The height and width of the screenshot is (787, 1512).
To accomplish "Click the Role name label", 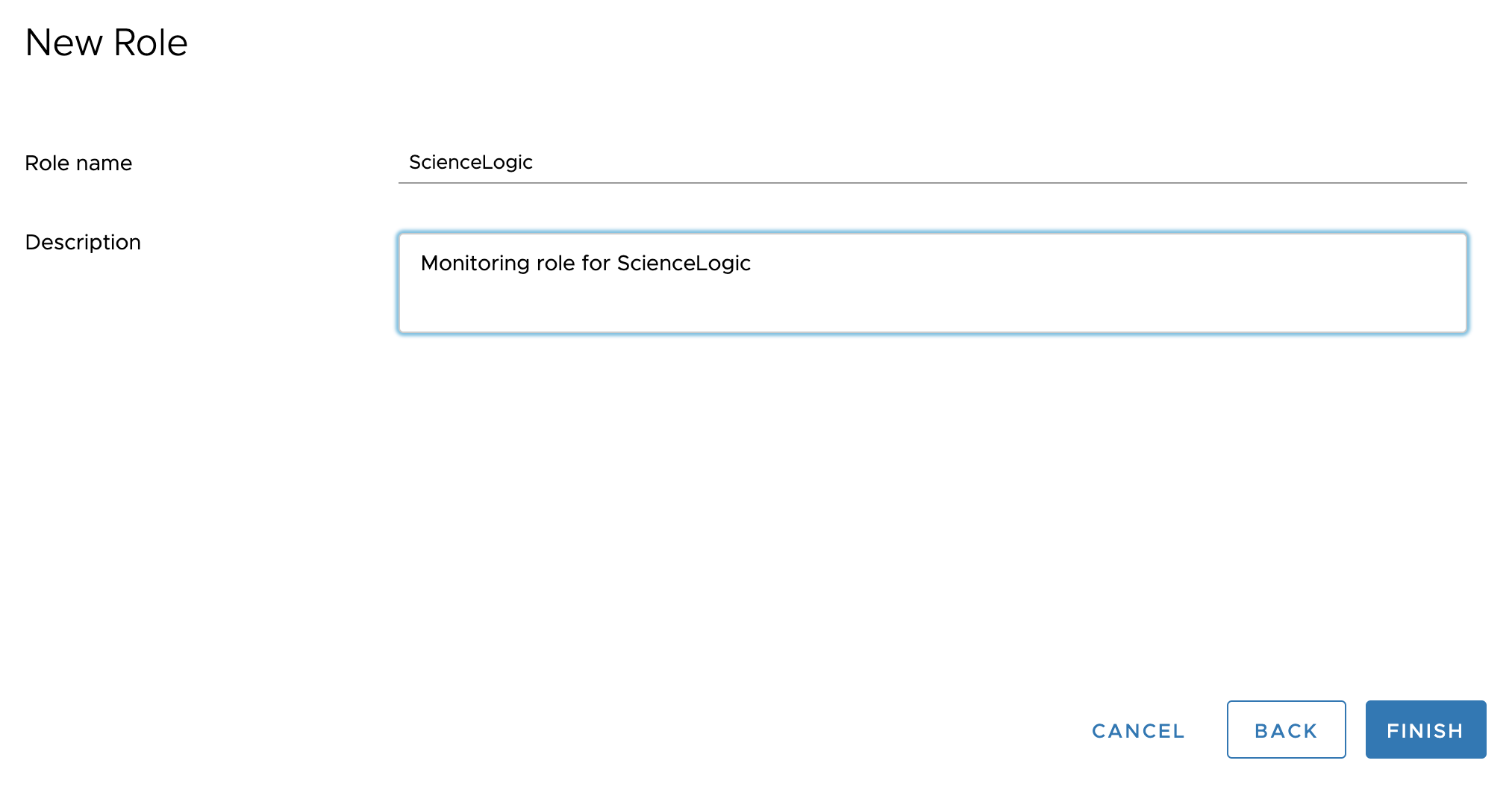I will tap(78, 163).
